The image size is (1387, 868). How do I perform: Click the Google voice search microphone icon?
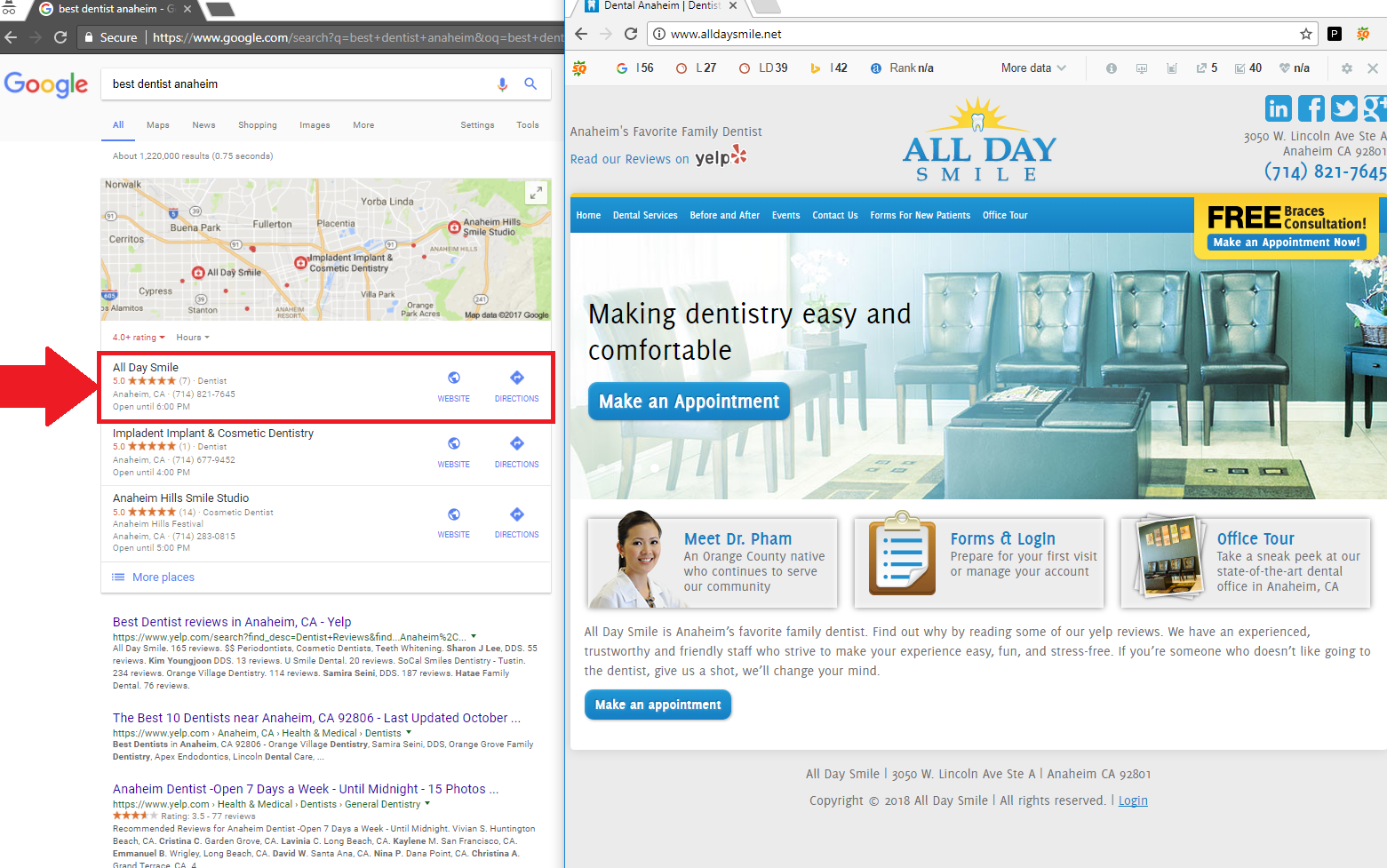click(502, 84)
